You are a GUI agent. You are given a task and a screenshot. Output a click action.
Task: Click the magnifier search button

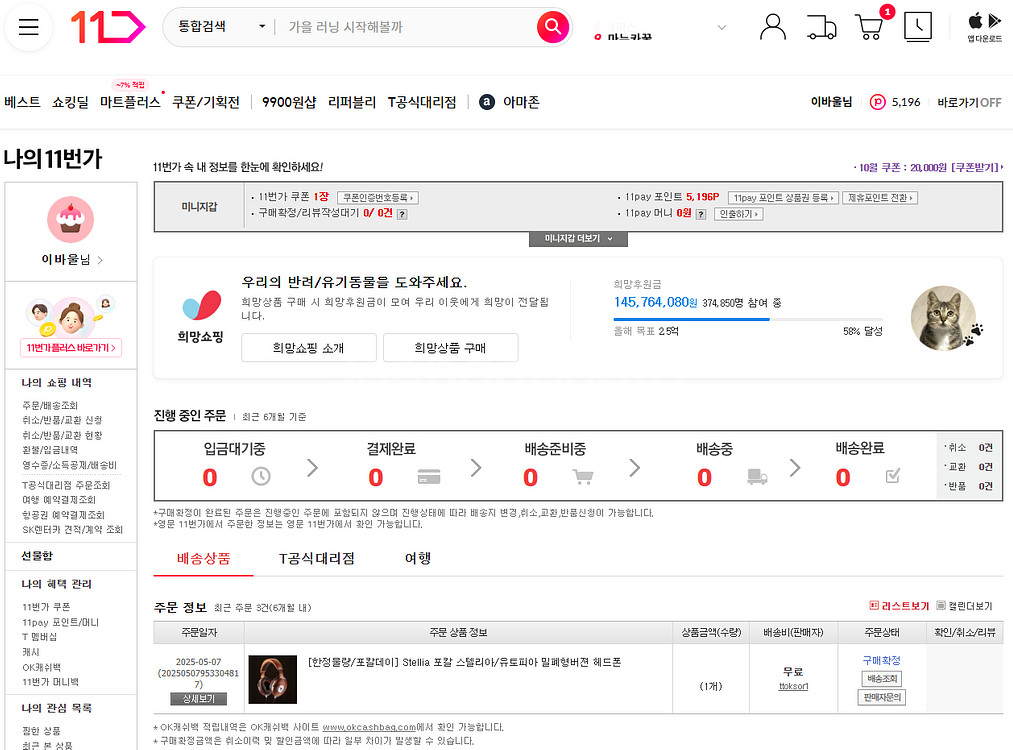[x=552, y=27]
